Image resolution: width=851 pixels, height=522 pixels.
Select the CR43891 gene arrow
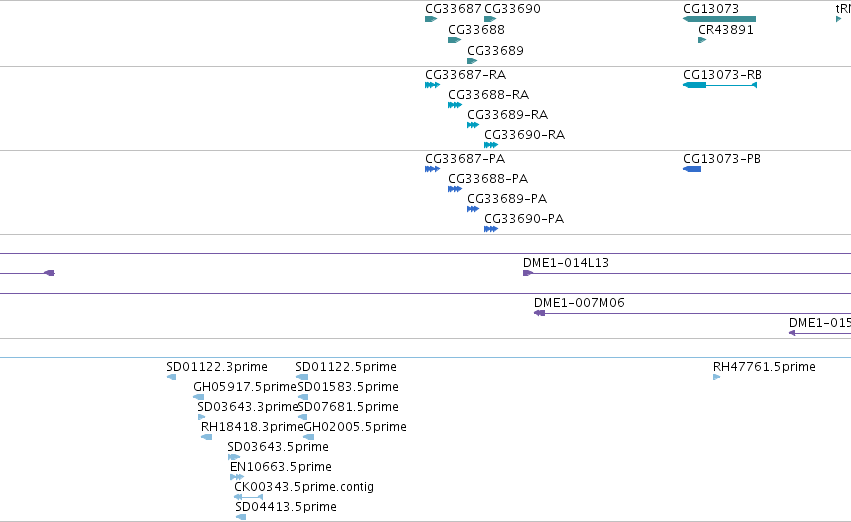point(702,40)
